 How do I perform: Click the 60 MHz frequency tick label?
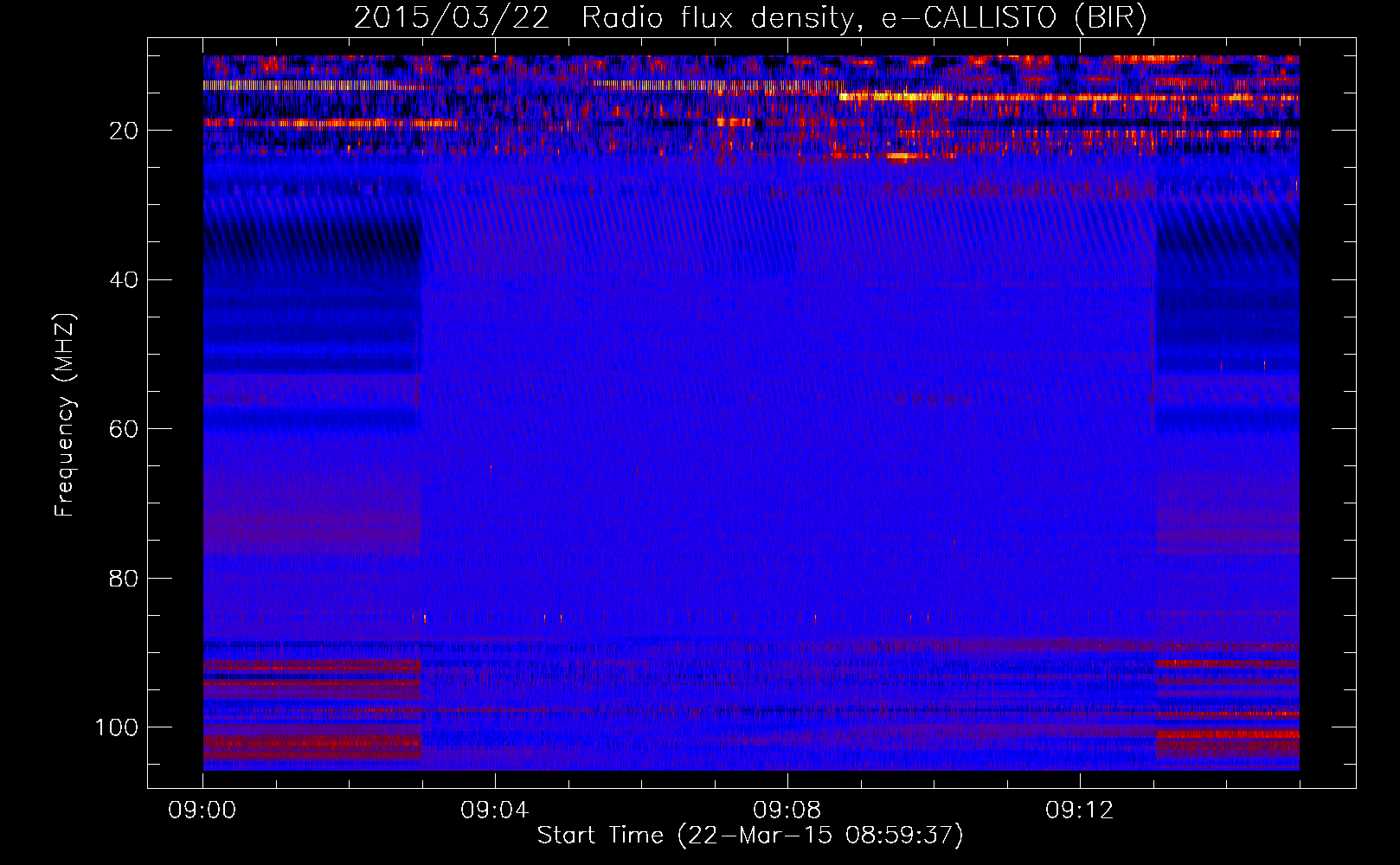[125, 429]
